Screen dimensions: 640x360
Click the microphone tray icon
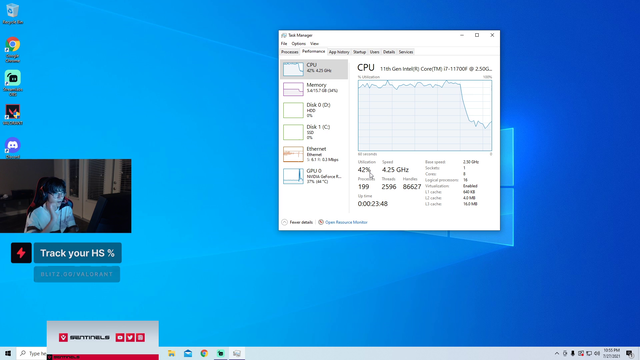573,353
